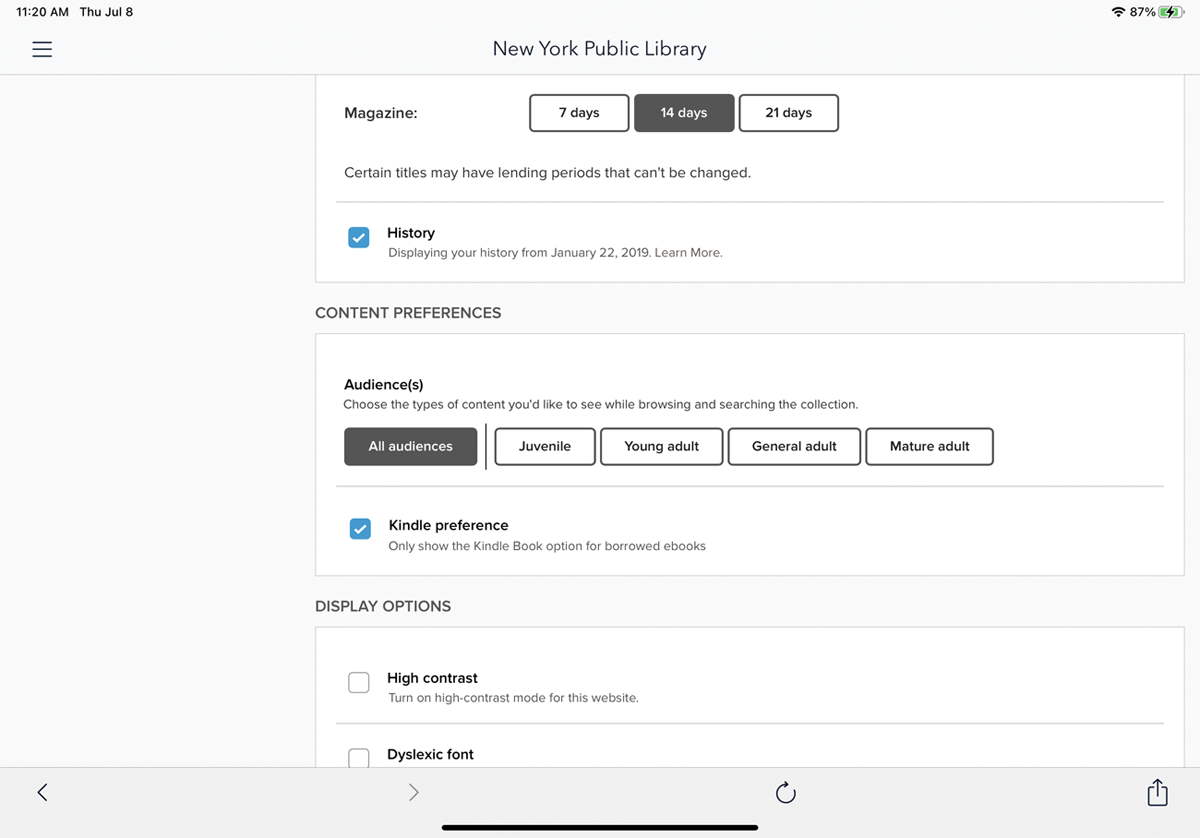
Task: Tap the 11:20 AM clock
Action: point(43,12)
